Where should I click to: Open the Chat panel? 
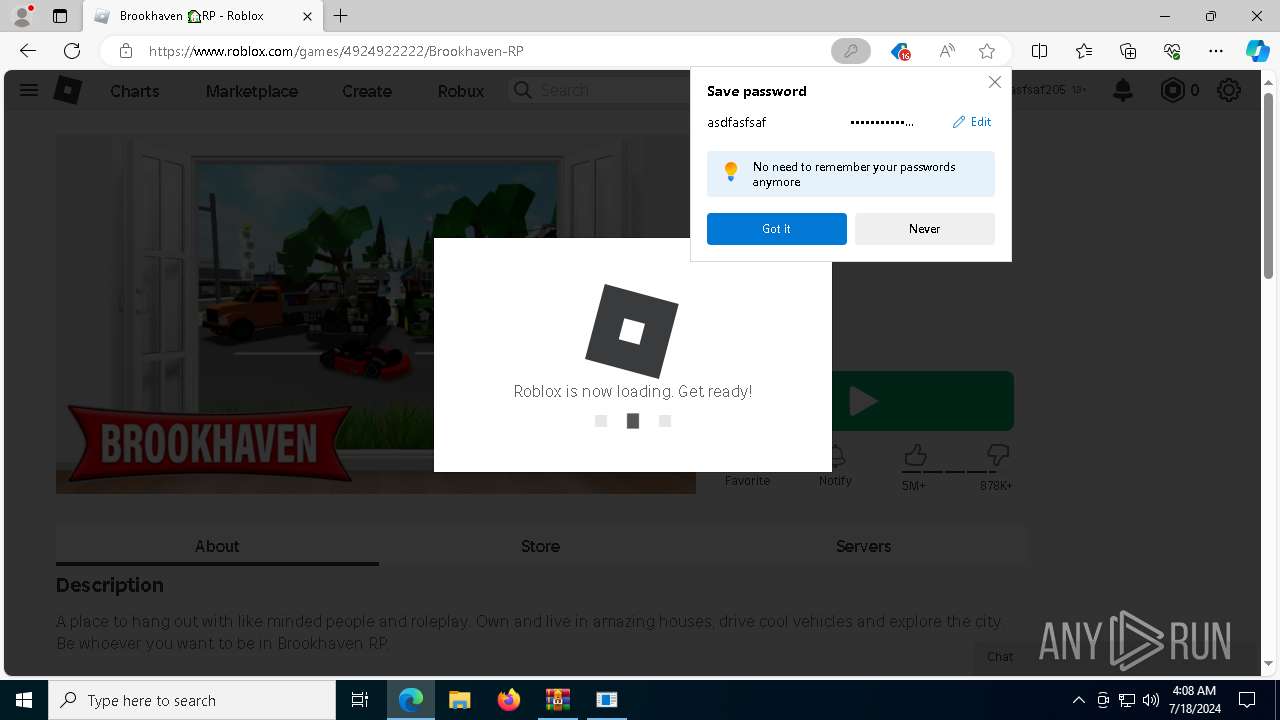[x=1000, y=656]
